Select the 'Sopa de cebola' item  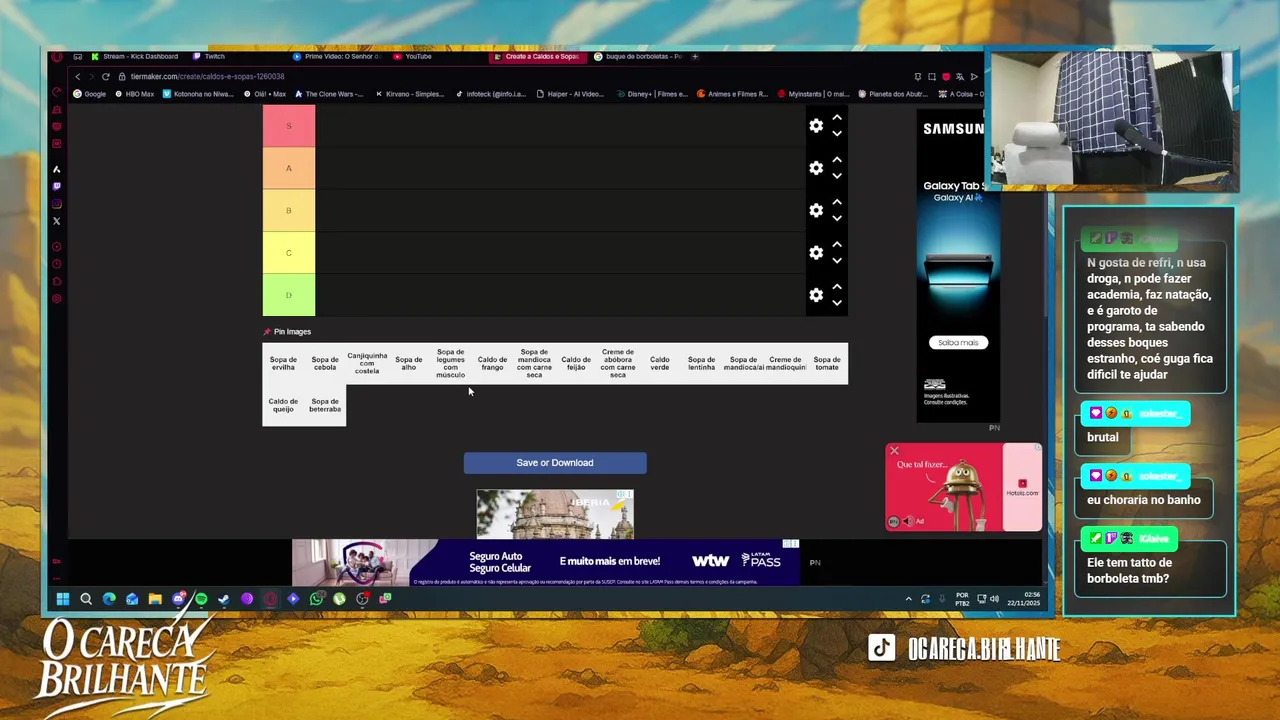(325, 363)
